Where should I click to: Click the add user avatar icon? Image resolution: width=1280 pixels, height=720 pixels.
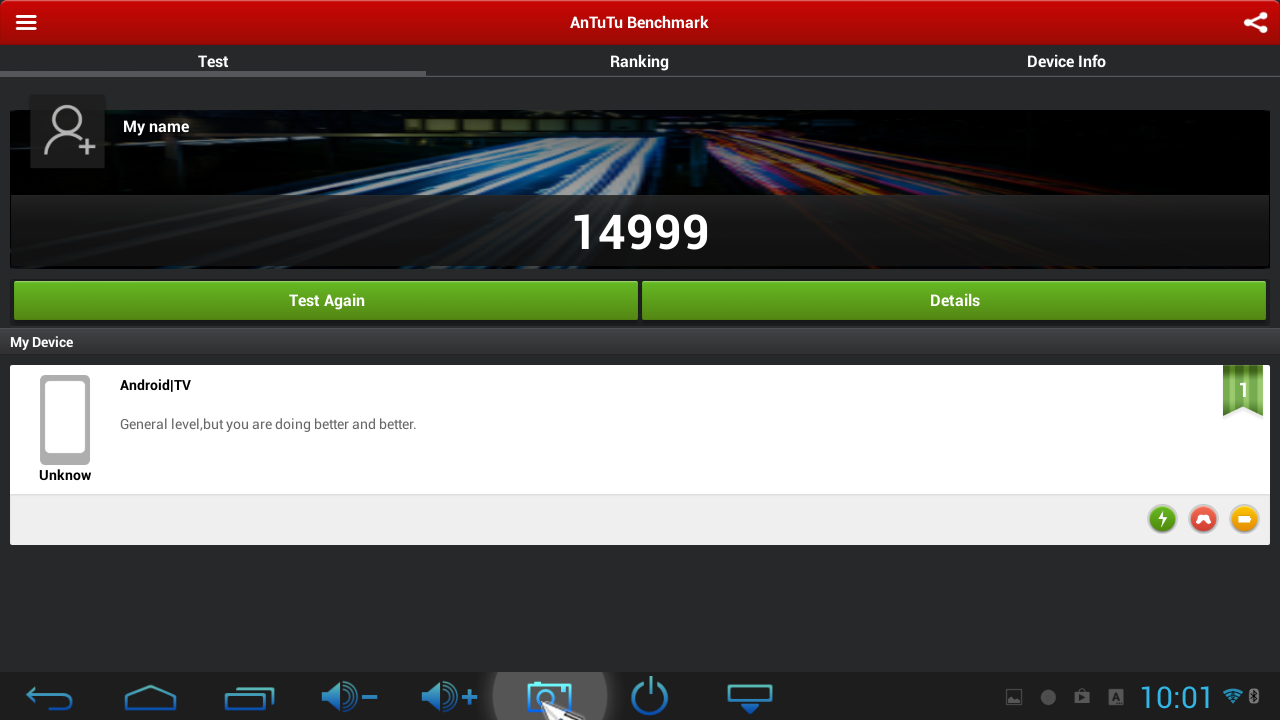(x=68, y=131)
